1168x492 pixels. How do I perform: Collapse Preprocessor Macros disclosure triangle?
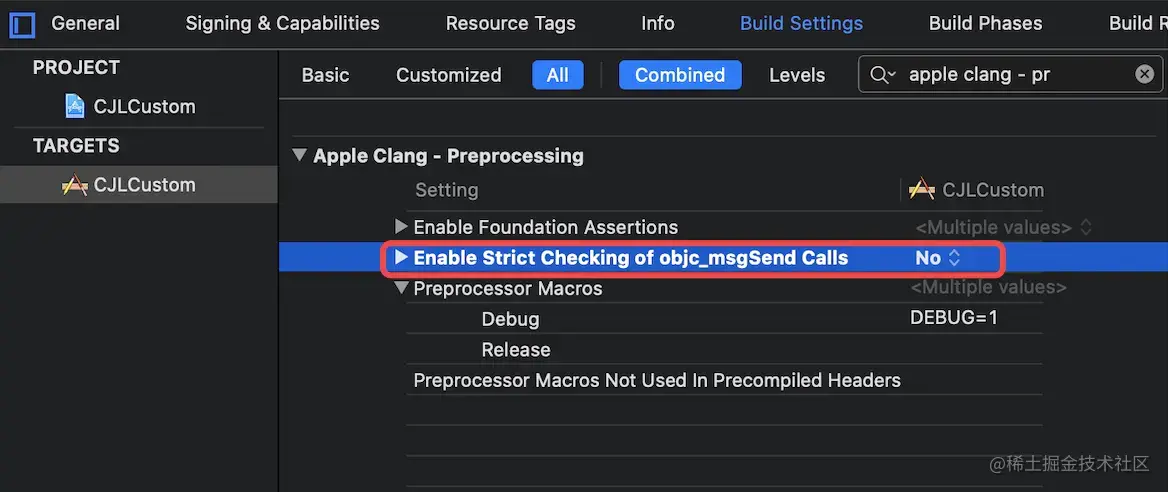pos(401,288)
